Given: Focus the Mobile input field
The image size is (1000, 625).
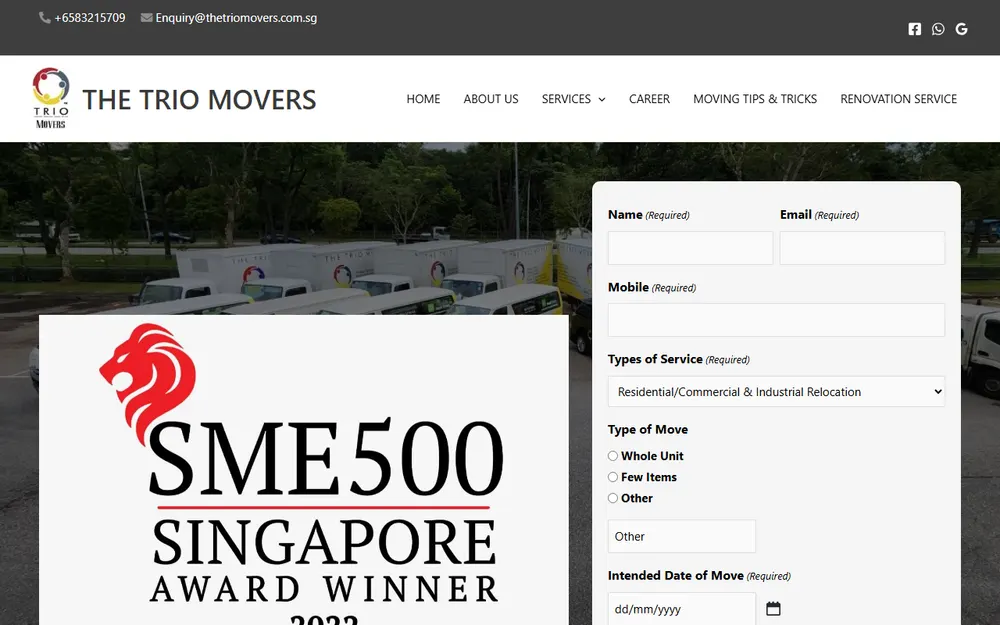Looking at the screenshot, I should (776, 320).
